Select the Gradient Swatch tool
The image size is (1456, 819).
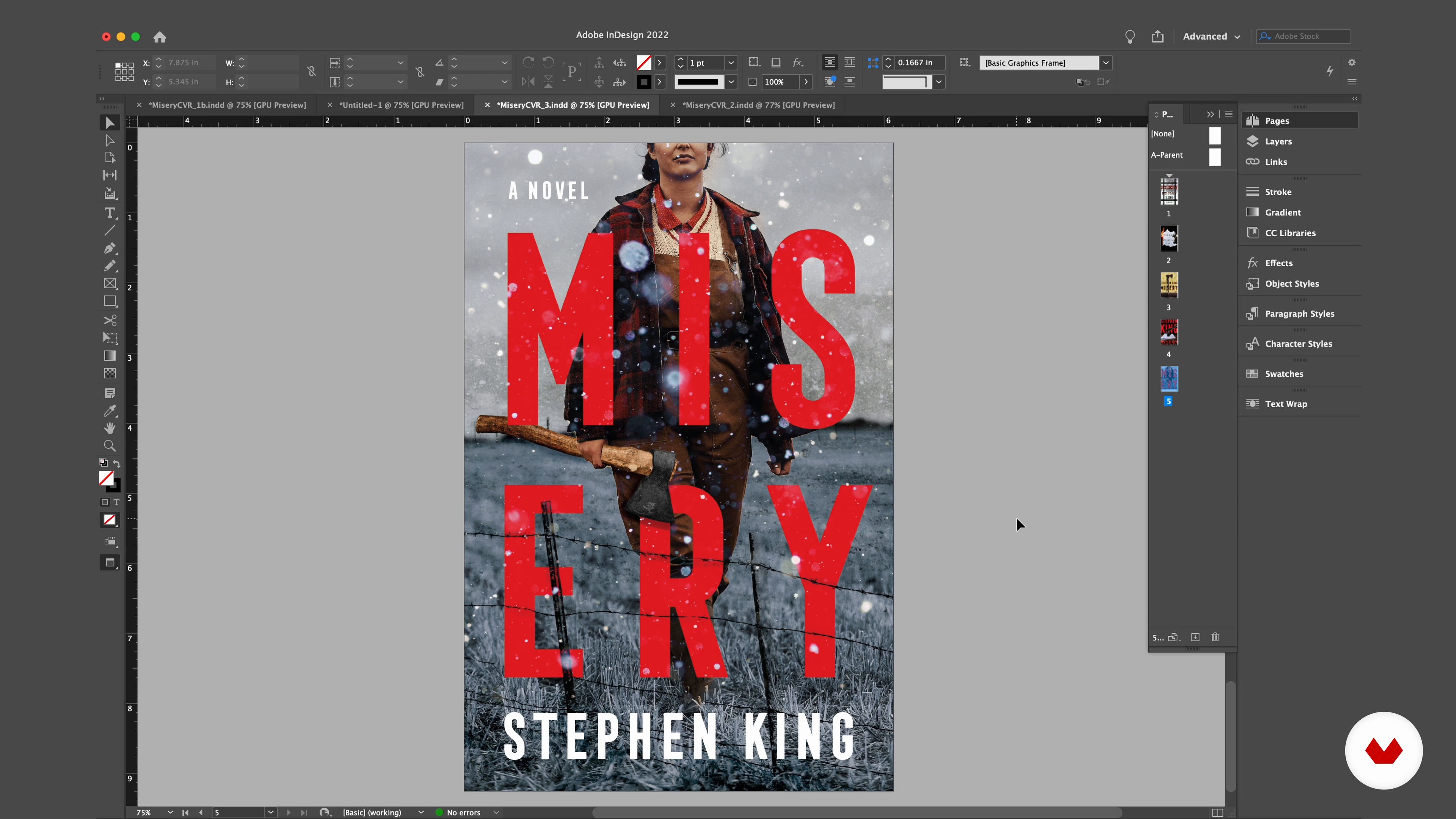pos(110,356)
